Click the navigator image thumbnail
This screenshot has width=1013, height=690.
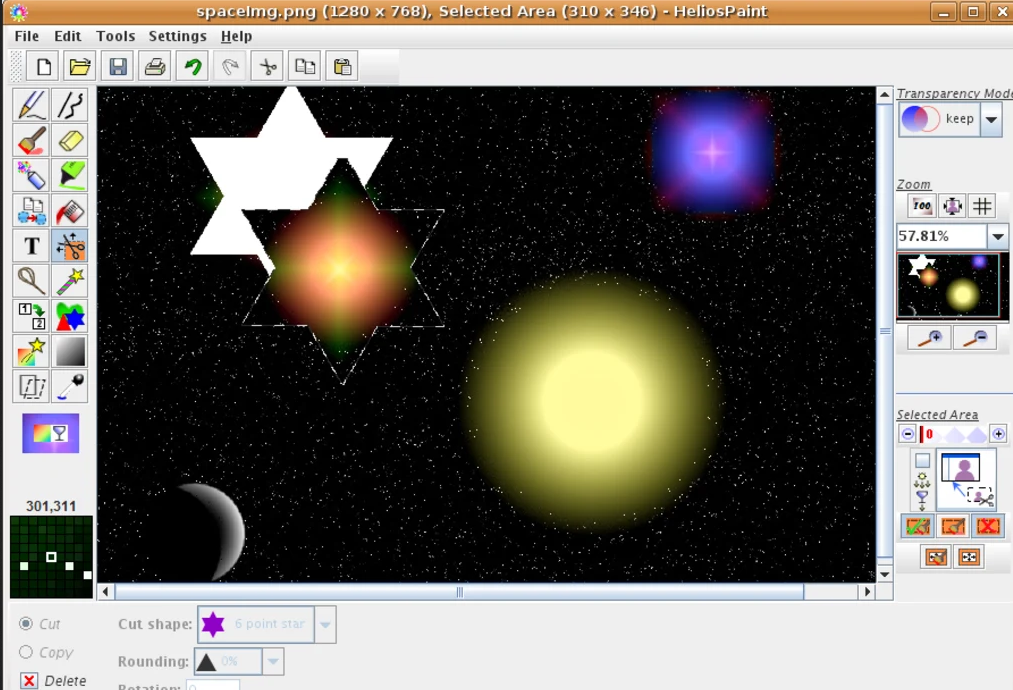click(952, 285)
